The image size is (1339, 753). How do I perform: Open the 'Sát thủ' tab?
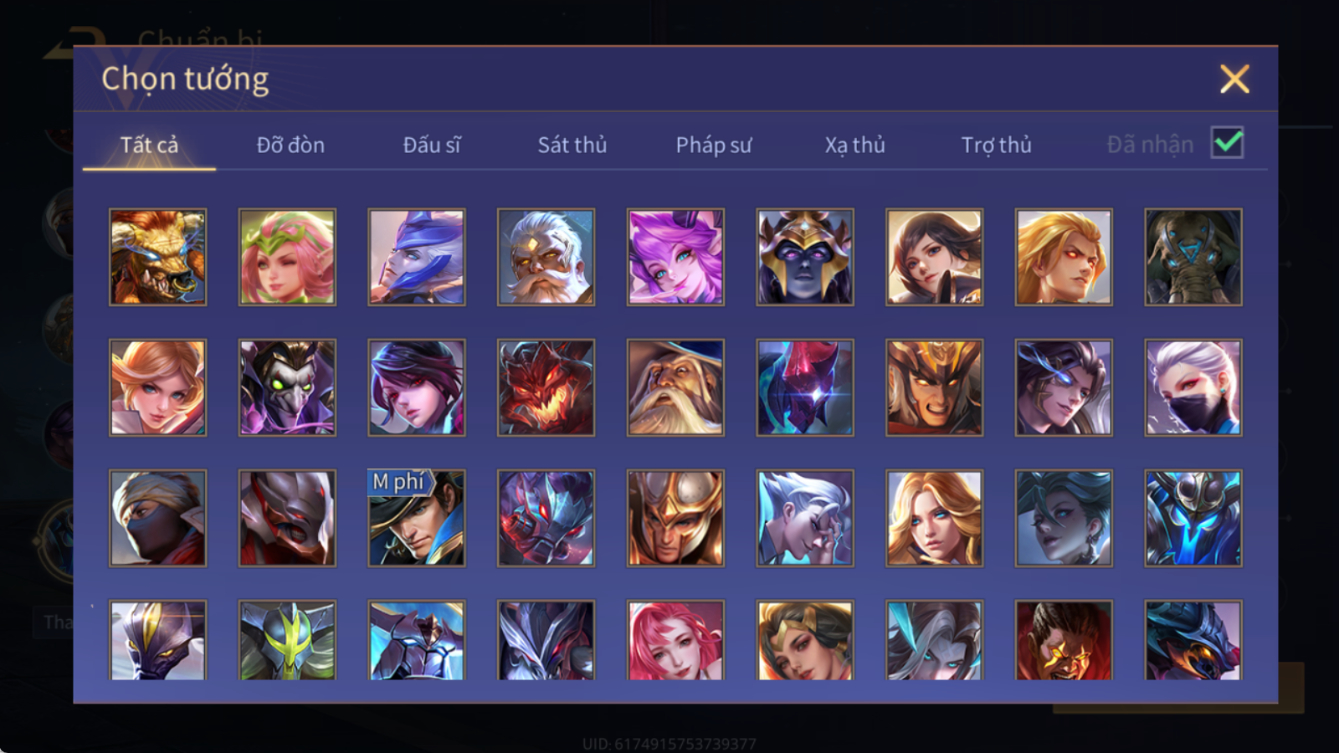coord(572,145)
